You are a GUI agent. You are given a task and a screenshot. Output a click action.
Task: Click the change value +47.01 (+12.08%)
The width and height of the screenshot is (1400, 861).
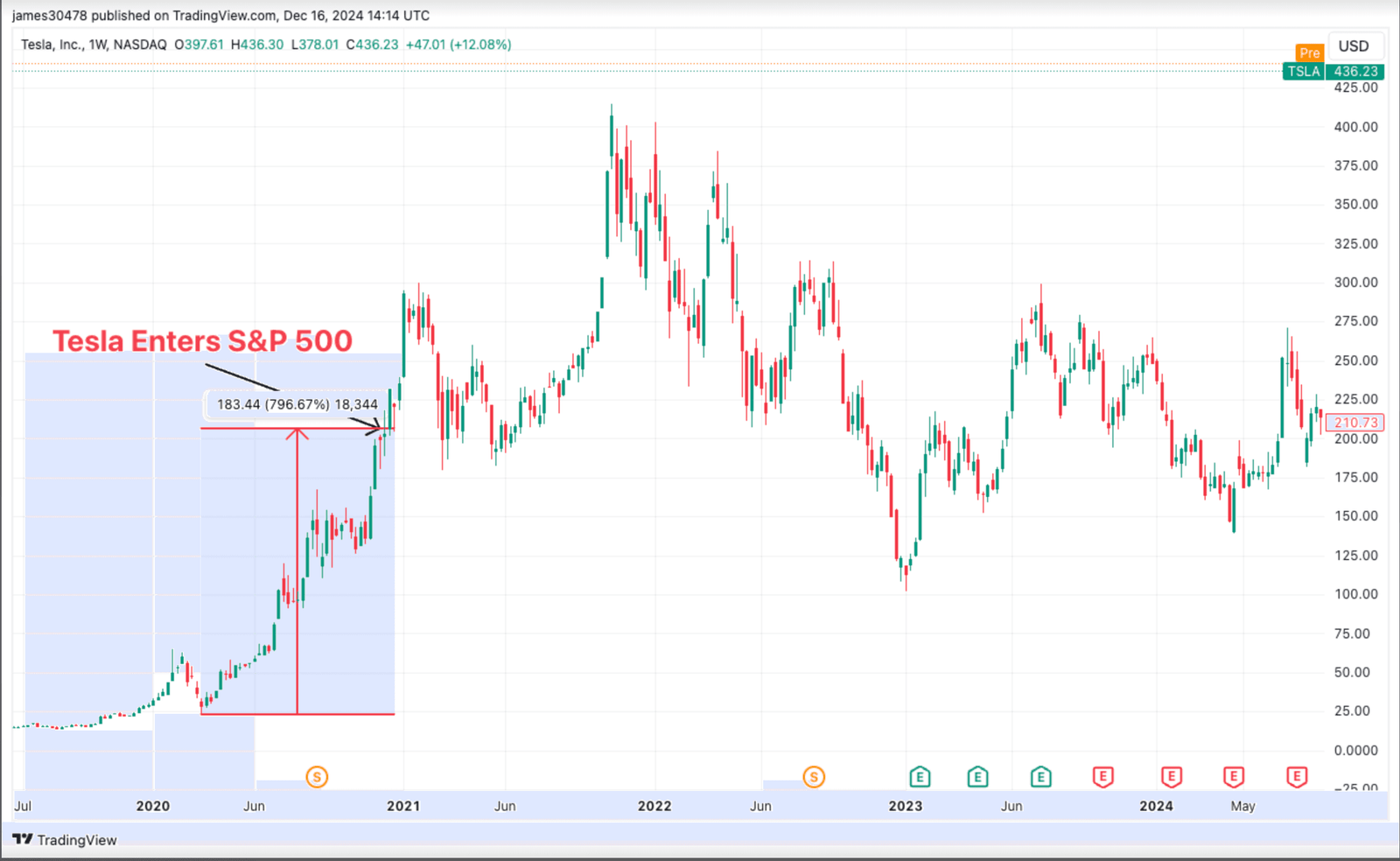(458, 45)
